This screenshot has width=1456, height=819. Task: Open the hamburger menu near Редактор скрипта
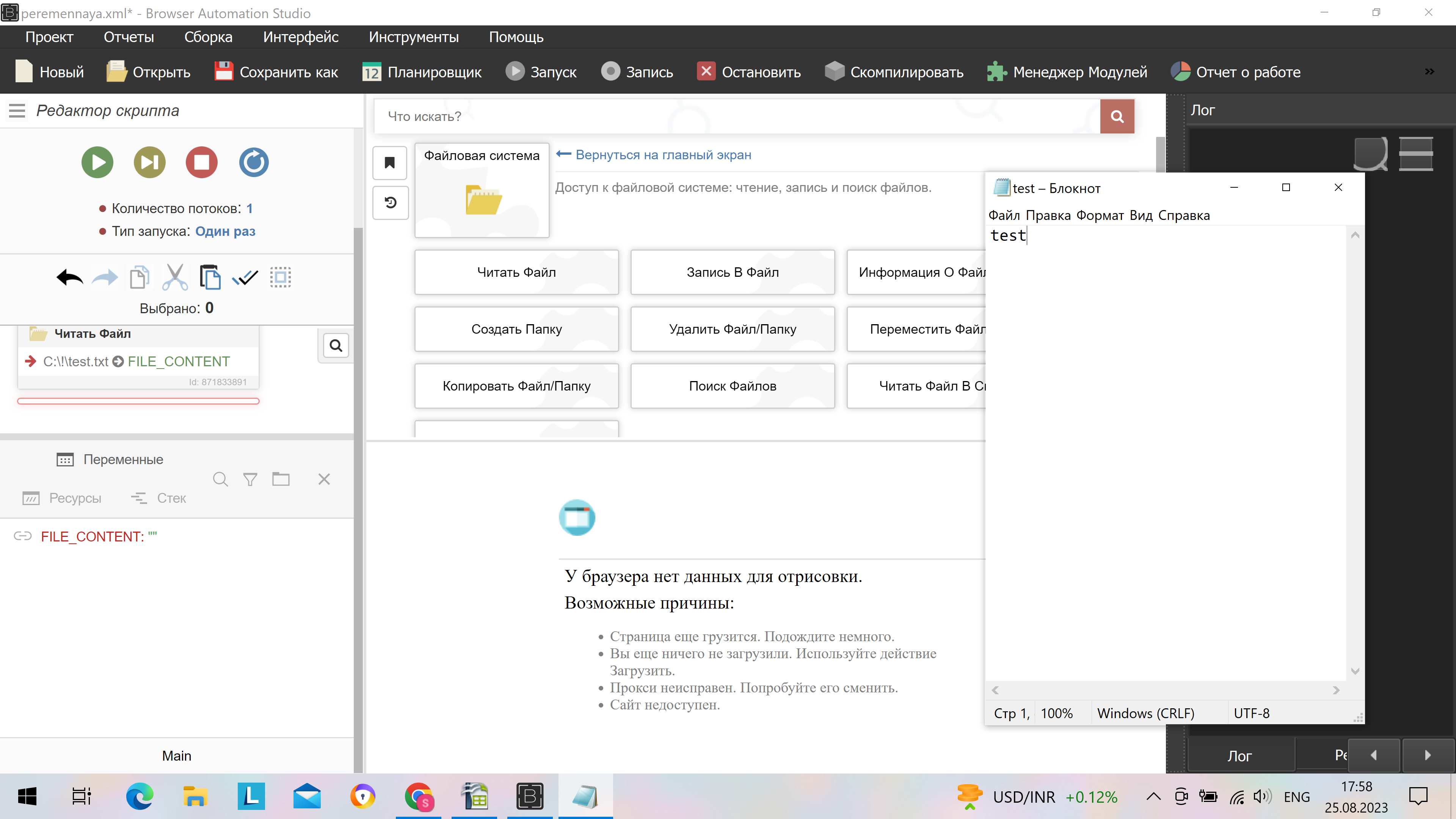point(17,111)
